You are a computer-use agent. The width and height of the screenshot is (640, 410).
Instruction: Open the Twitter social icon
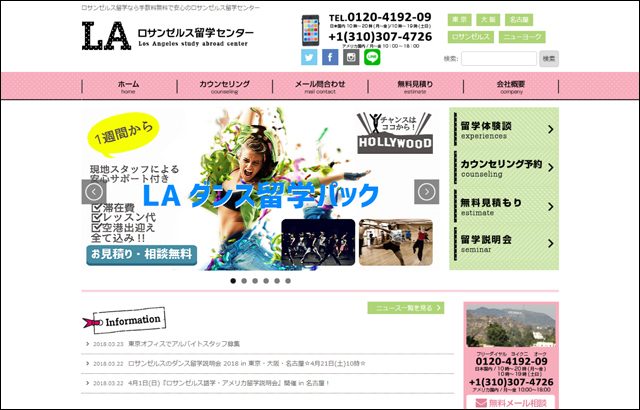pyautogui.click(x=309, y=57)
